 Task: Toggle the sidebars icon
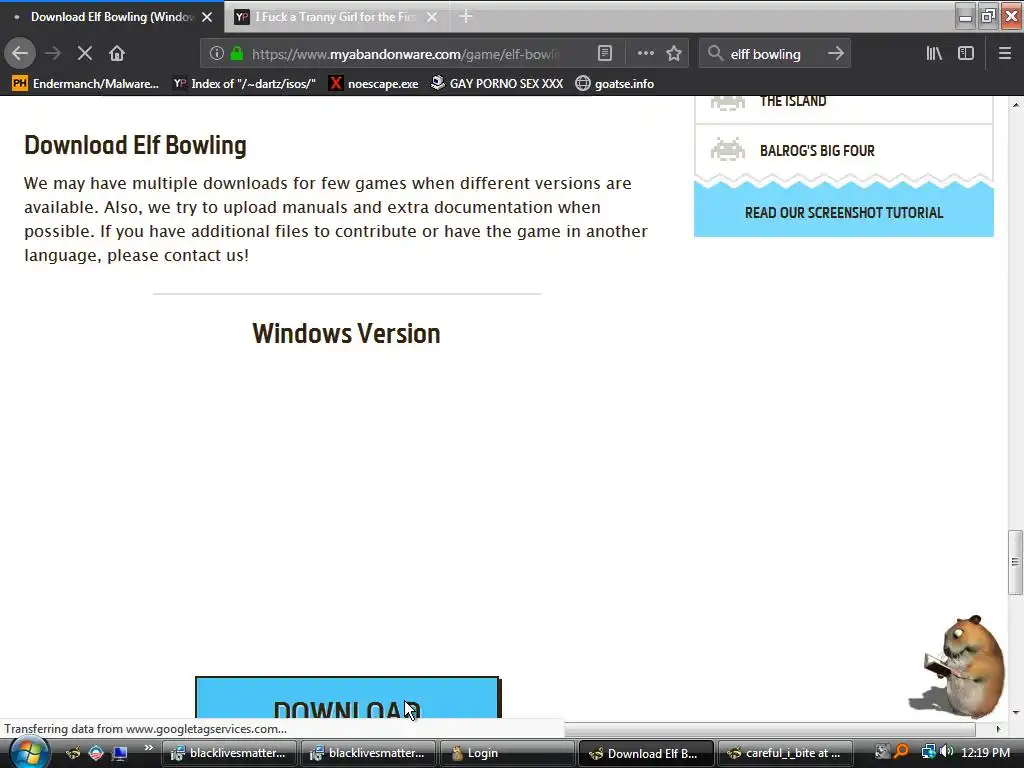(966, 54)
